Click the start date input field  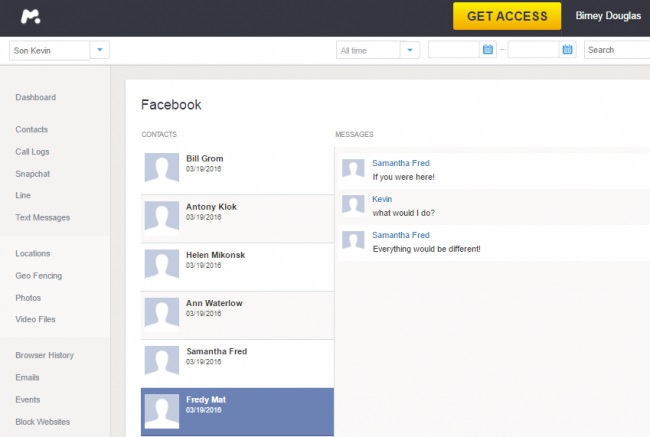pos(454,50)
